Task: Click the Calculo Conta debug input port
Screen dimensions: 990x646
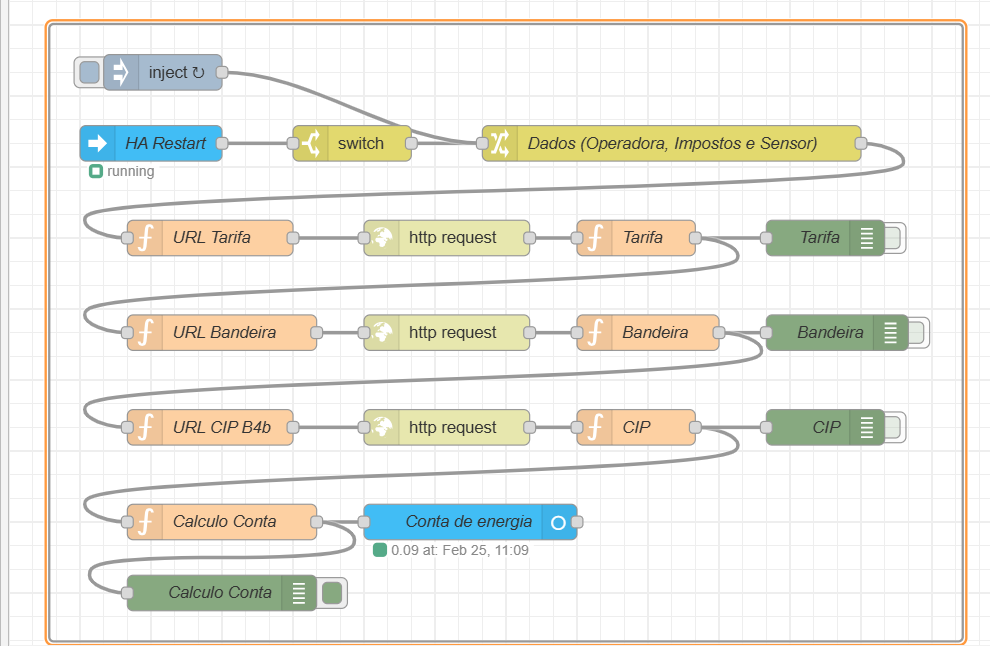Action: [128, 592]
